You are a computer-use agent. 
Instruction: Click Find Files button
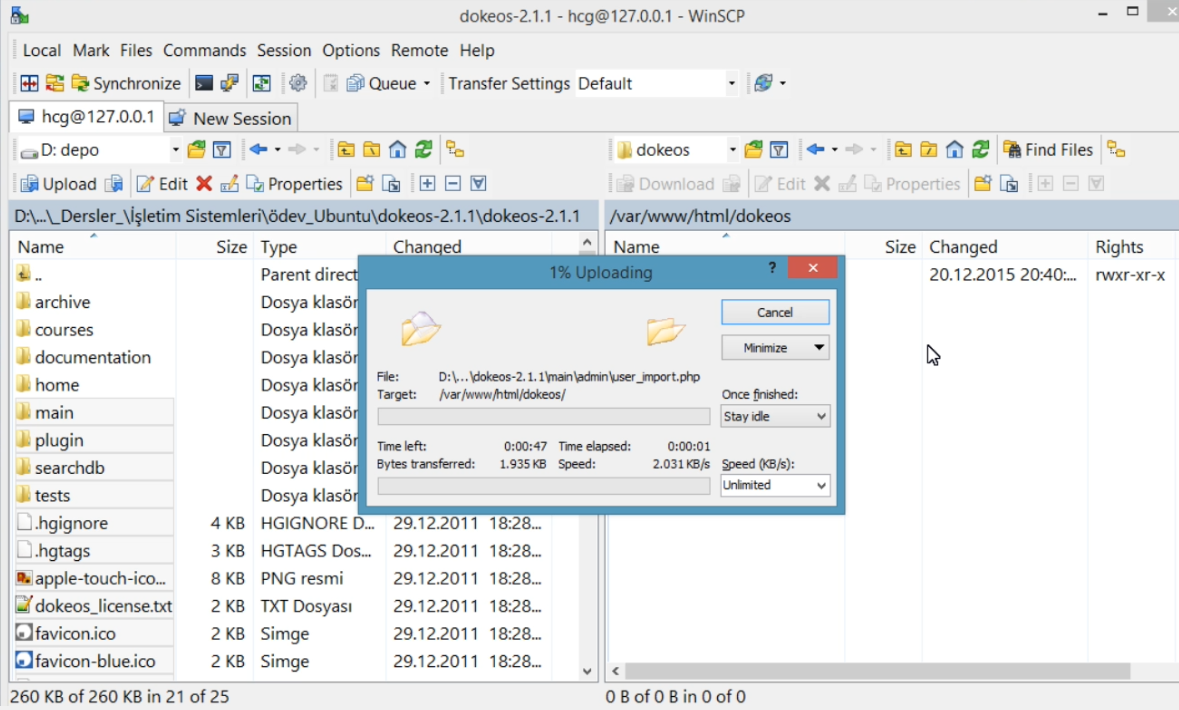pyautogui.click(x=1048, y=150)
